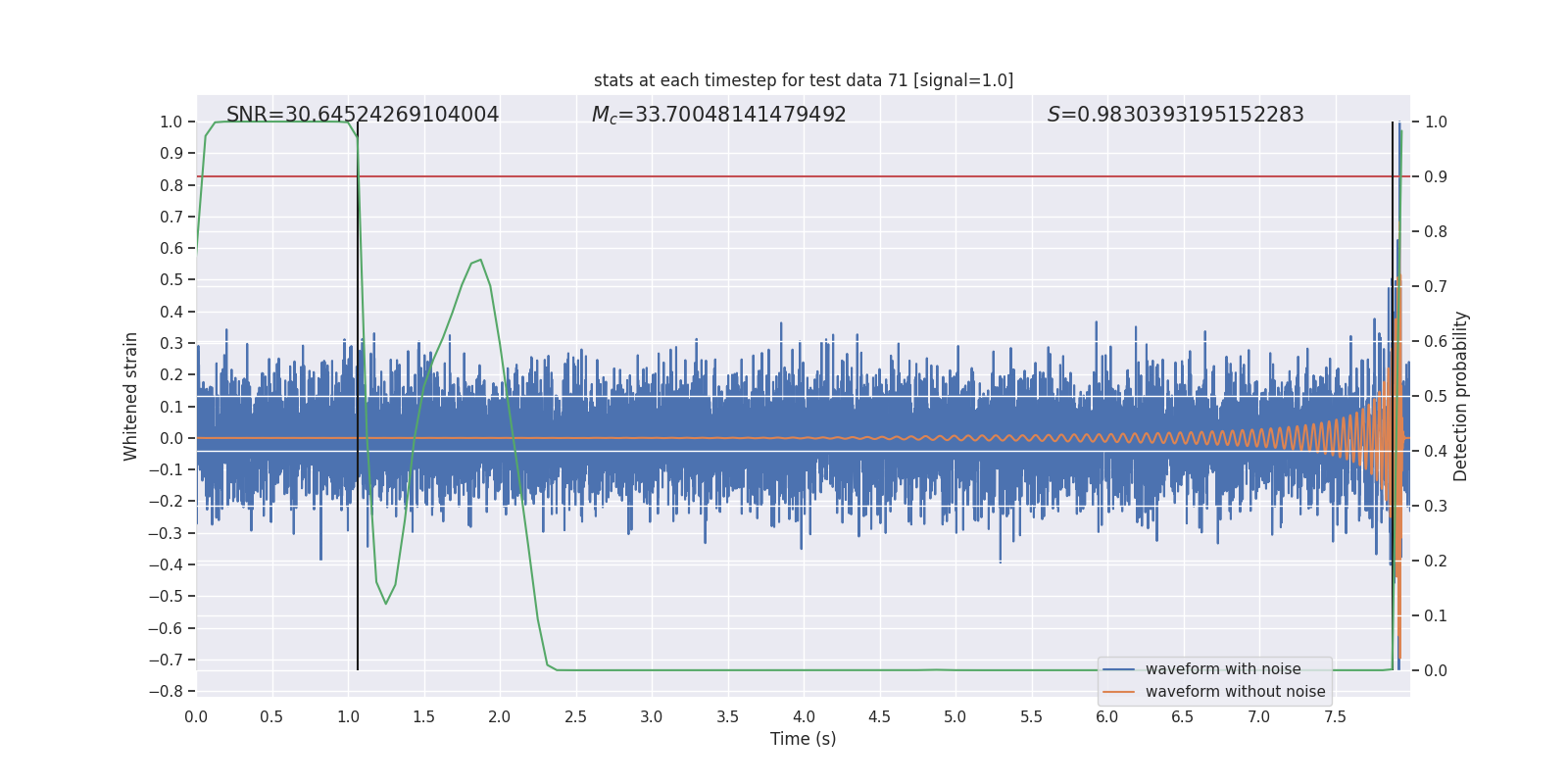
Task: Select the 'Time (s)' x-axis label
Action: (803, 739)
